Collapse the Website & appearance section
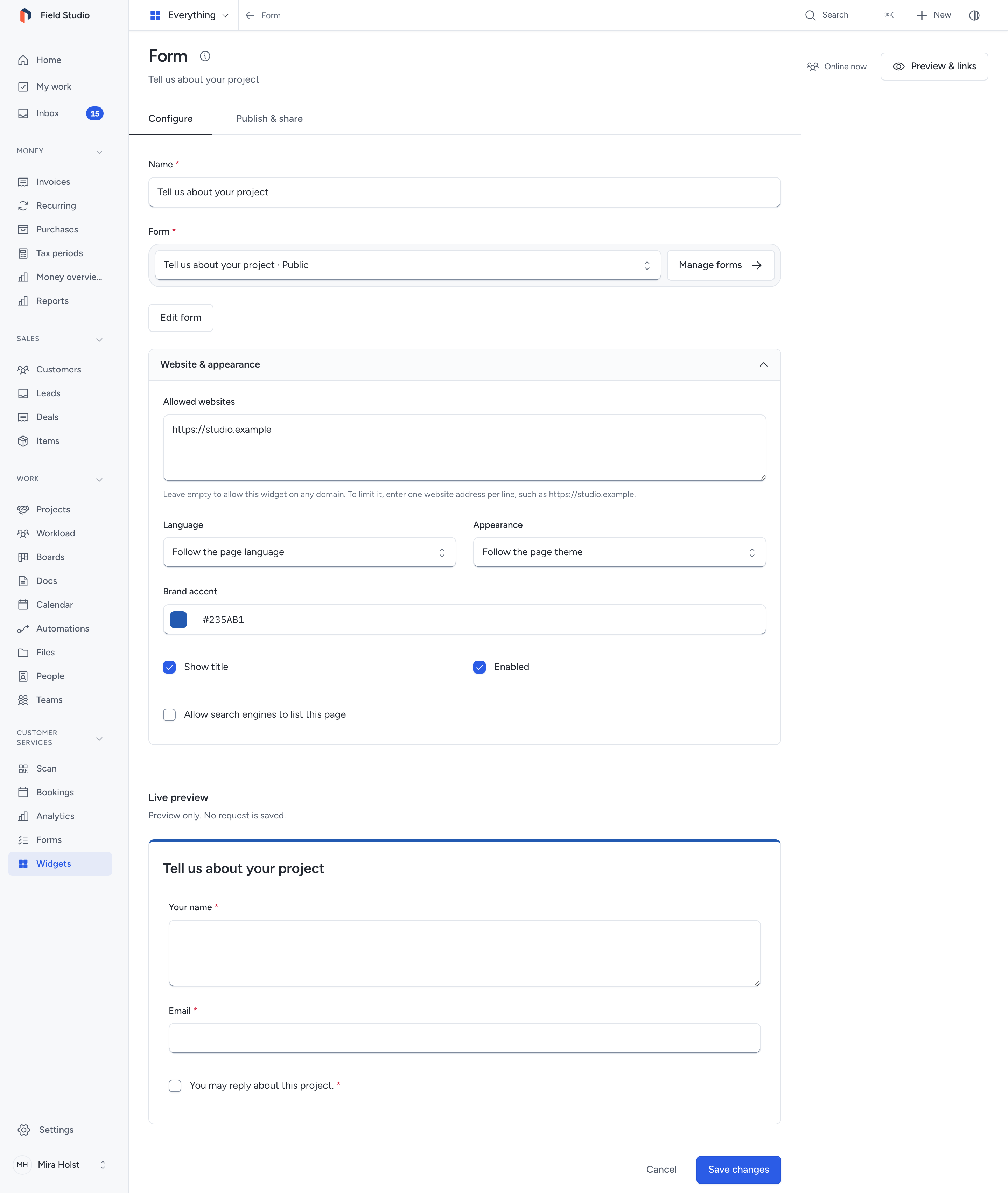This screenshot has height=1193, width=1008. (x=464, y=365)
